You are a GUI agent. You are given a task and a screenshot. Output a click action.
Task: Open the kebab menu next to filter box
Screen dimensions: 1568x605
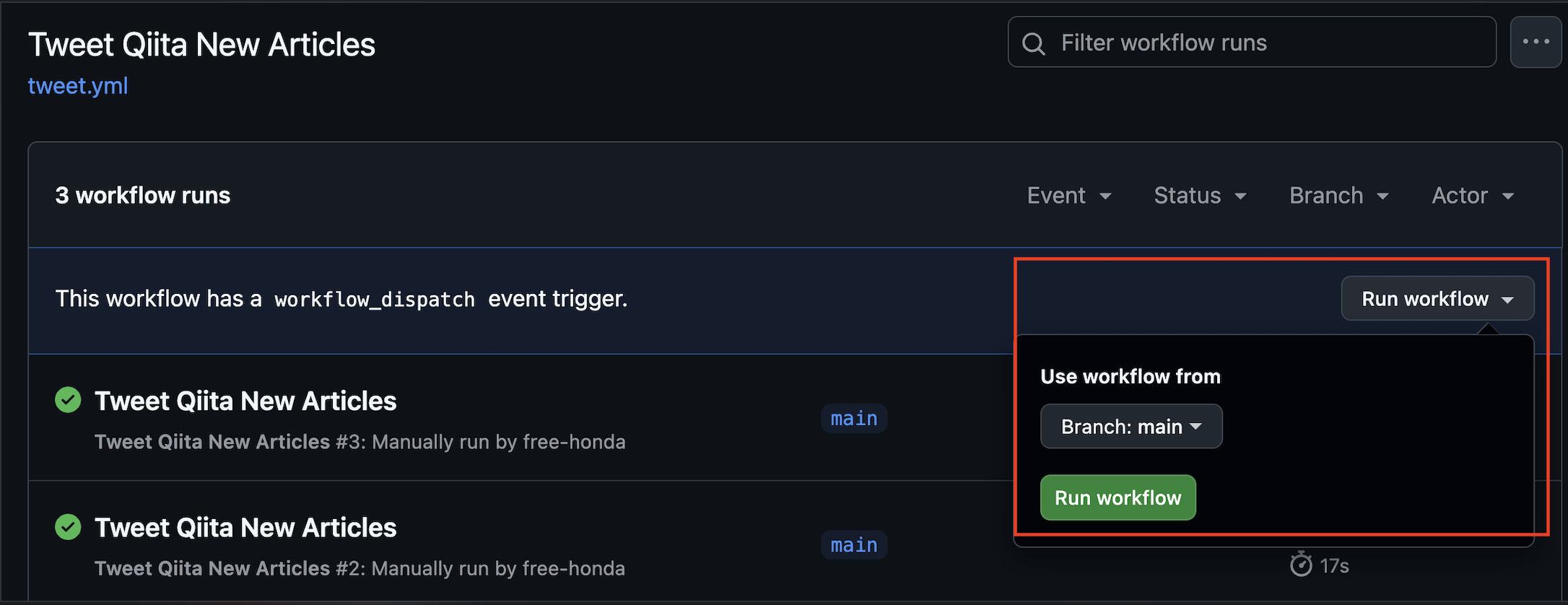(x=1535, y=41)
